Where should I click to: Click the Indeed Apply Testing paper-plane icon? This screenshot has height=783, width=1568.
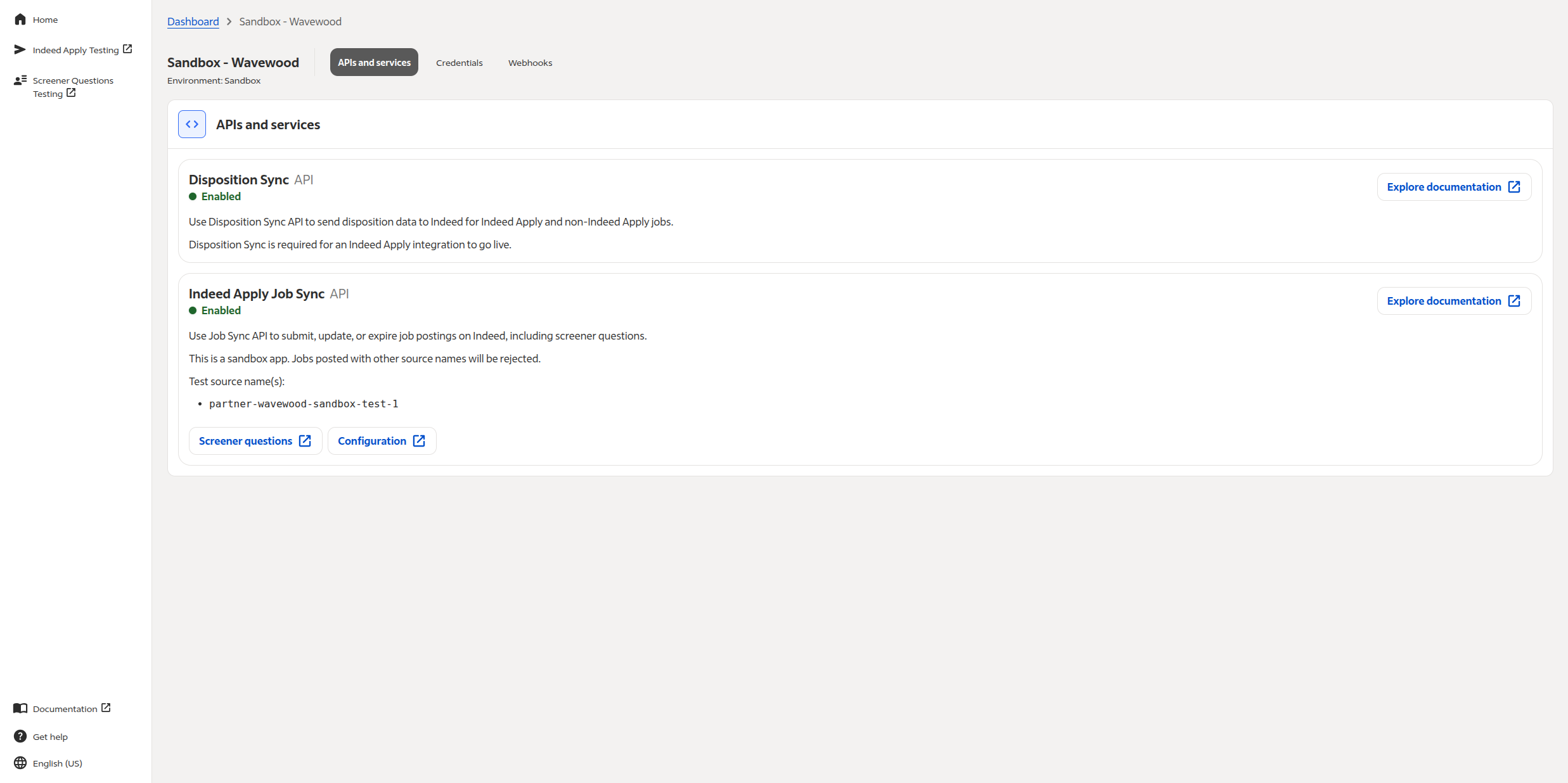[20, 49]
